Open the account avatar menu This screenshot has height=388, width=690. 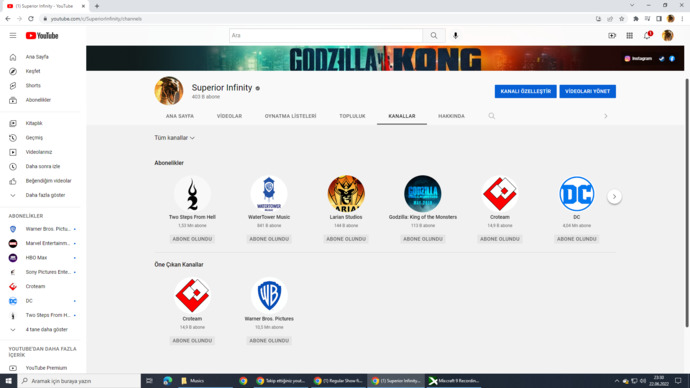[x=668, y=36]
